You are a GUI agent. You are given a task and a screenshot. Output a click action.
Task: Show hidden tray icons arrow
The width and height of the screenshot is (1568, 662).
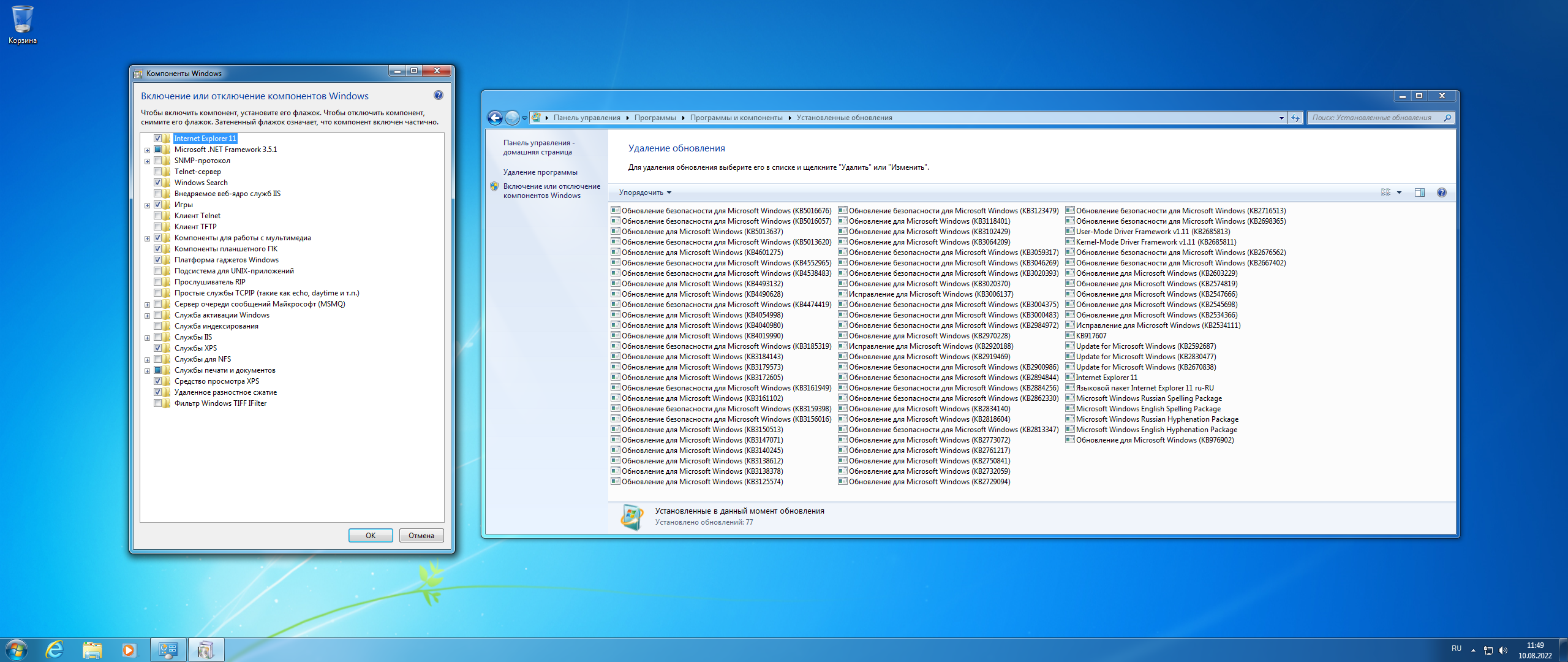pos(1473,650)
